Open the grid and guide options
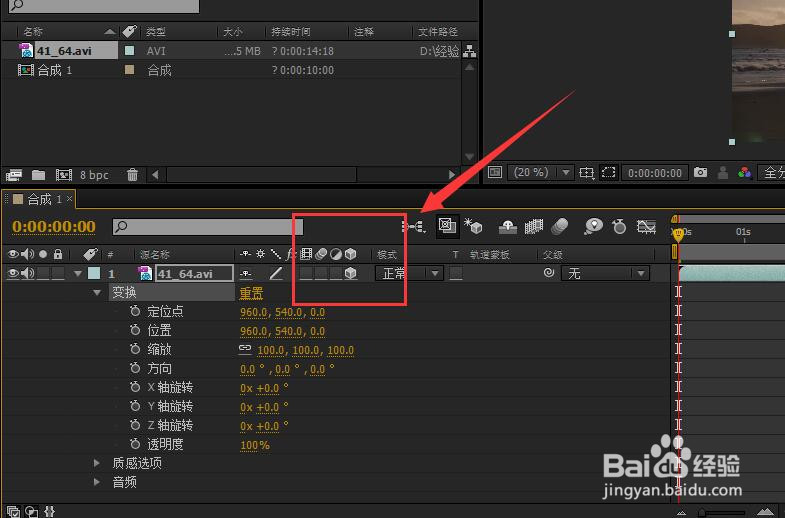This screenshot has width=785, height=518. tap(586, 173)
